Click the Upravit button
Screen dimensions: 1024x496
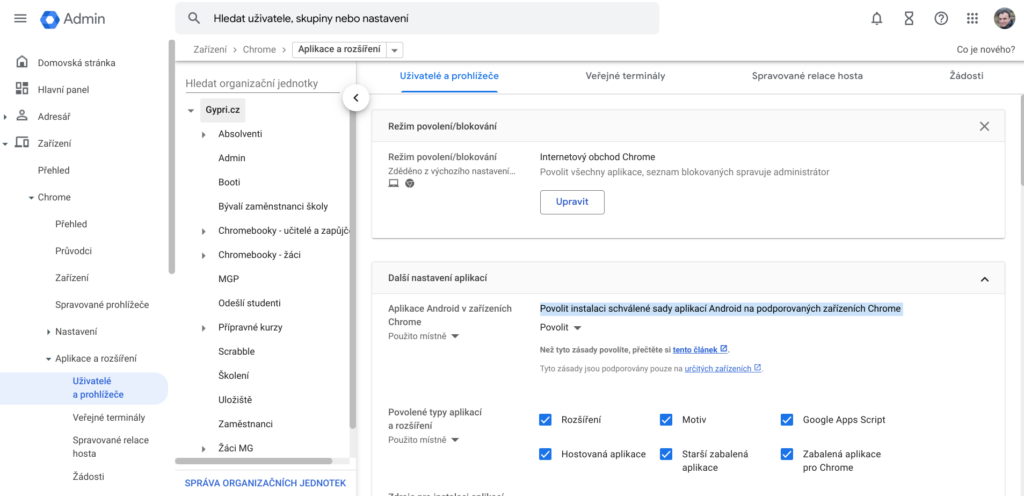pos(572,202)
